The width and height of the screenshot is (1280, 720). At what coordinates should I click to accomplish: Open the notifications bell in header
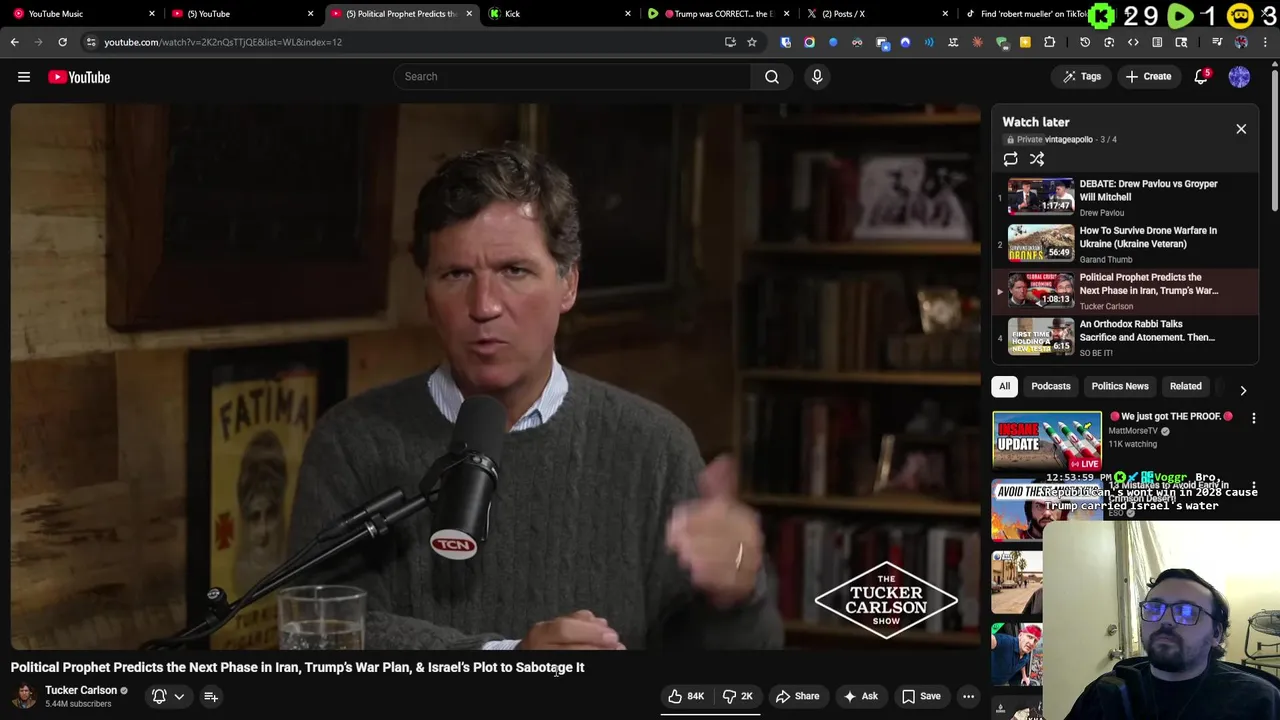click(x=1201, y=77)
